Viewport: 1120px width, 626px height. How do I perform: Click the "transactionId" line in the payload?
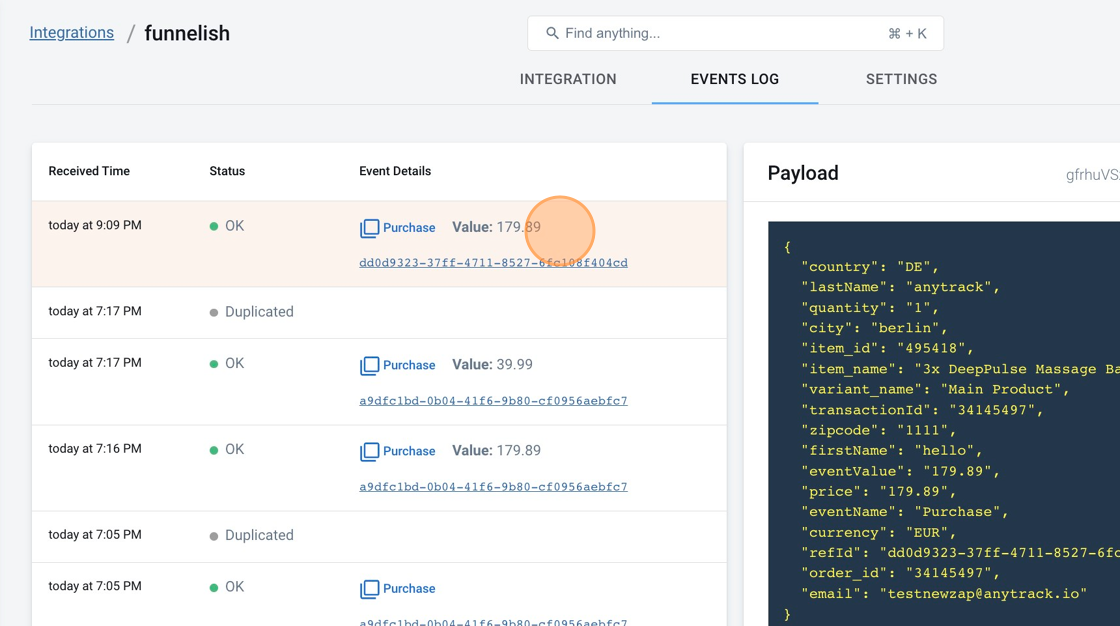[x=921, y=410]
